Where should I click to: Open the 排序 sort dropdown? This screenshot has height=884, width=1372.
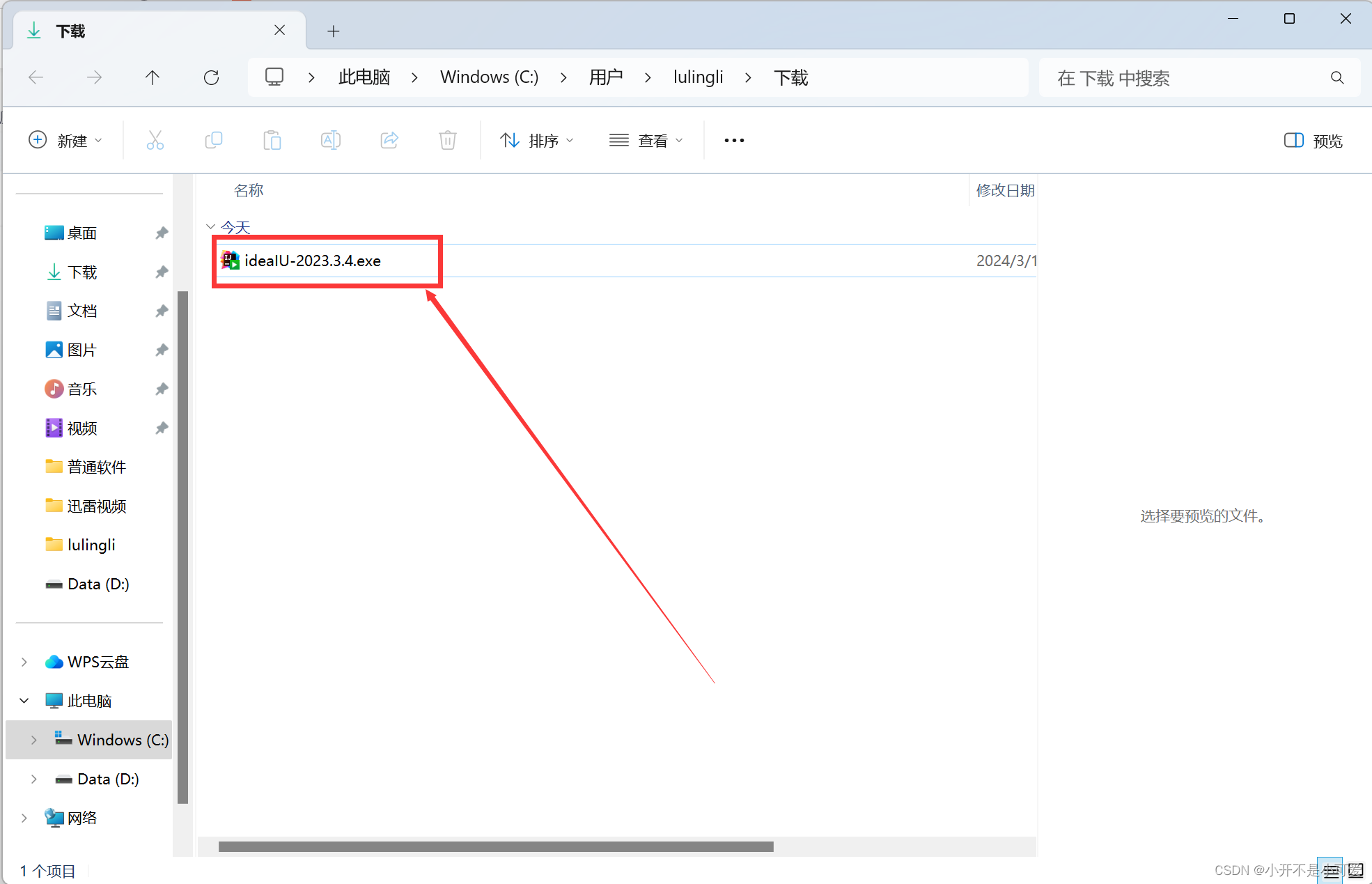pyautogui.click(x=537, y=141)
